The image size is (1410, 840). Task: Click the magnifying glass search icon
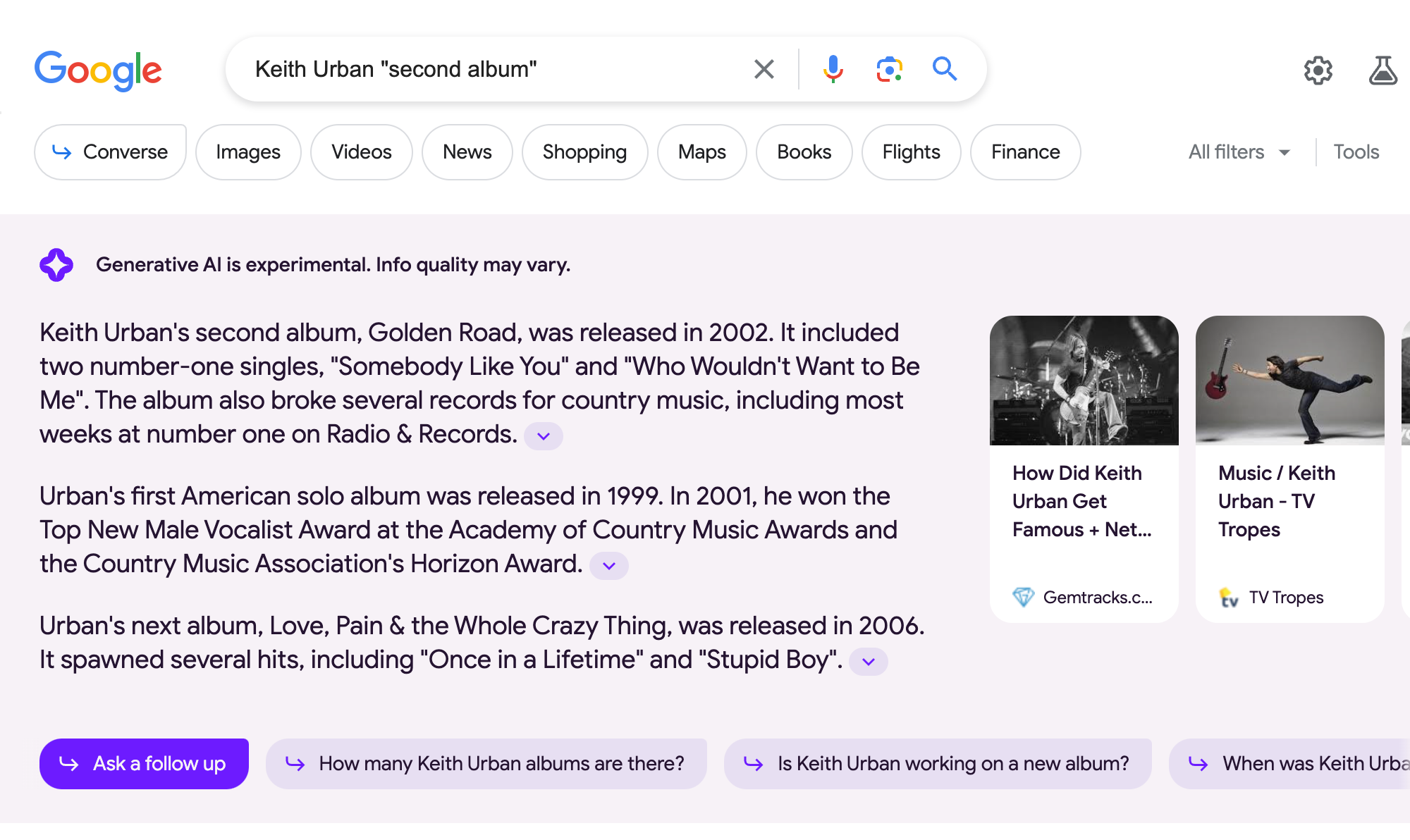click(x=945, y=69)
